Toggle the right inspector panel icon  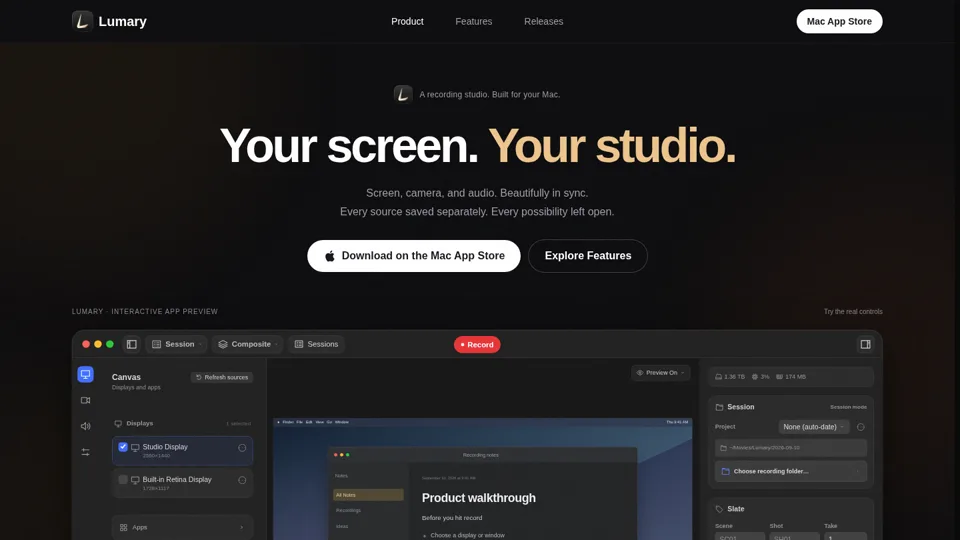point(865,344)
